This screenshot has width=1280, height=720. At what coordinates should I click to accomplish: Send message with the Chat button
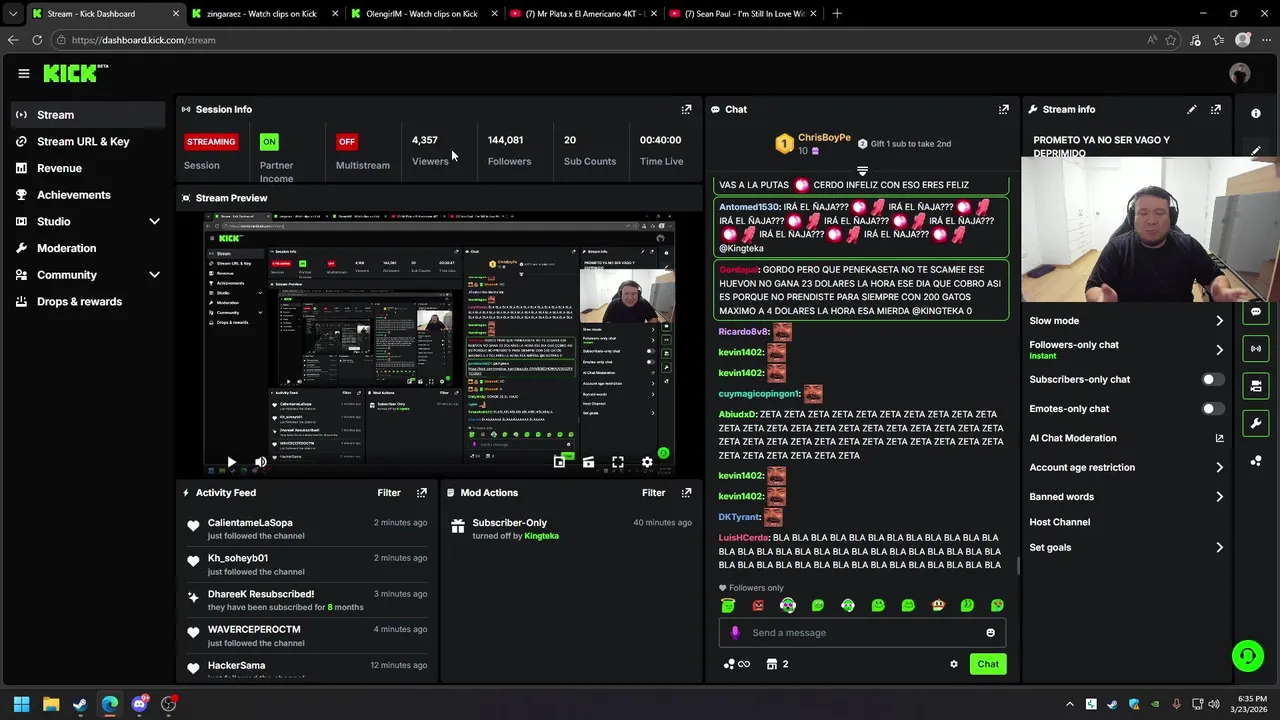tap(988, 664)
